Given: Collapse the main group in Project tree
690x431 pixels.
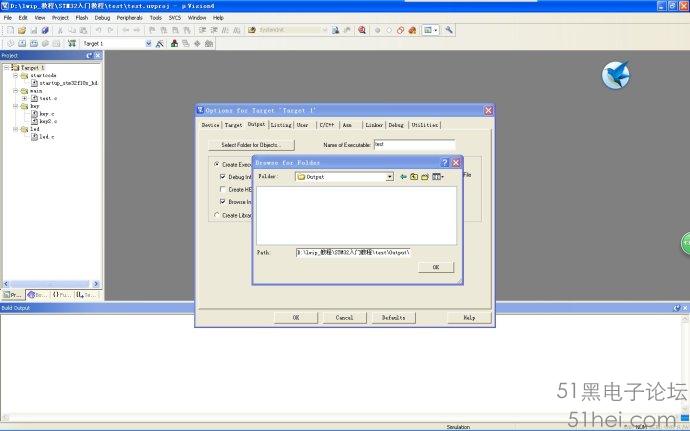Looking at the screenshot, I should click(x=15, y=91).
